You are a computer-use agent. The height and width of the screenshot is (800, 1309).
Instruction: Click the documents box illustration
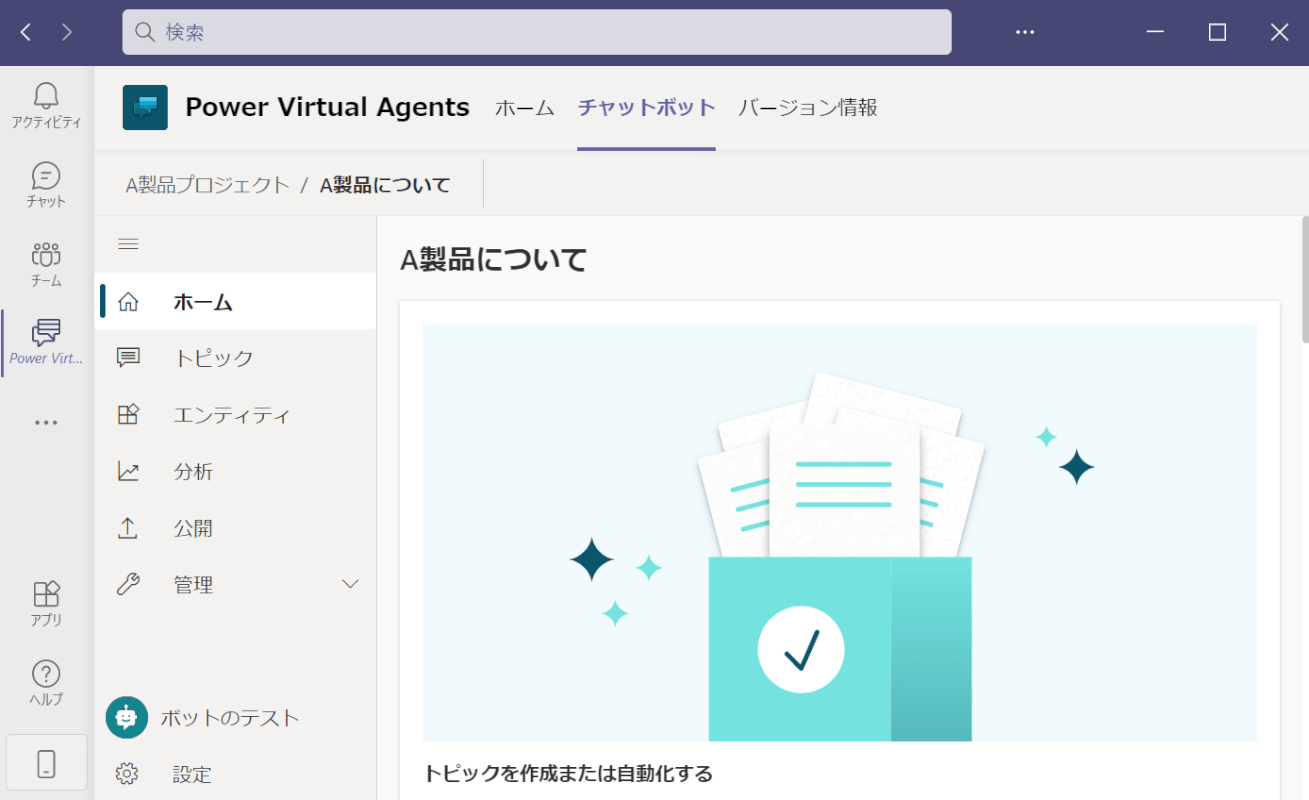pos(840,533)
